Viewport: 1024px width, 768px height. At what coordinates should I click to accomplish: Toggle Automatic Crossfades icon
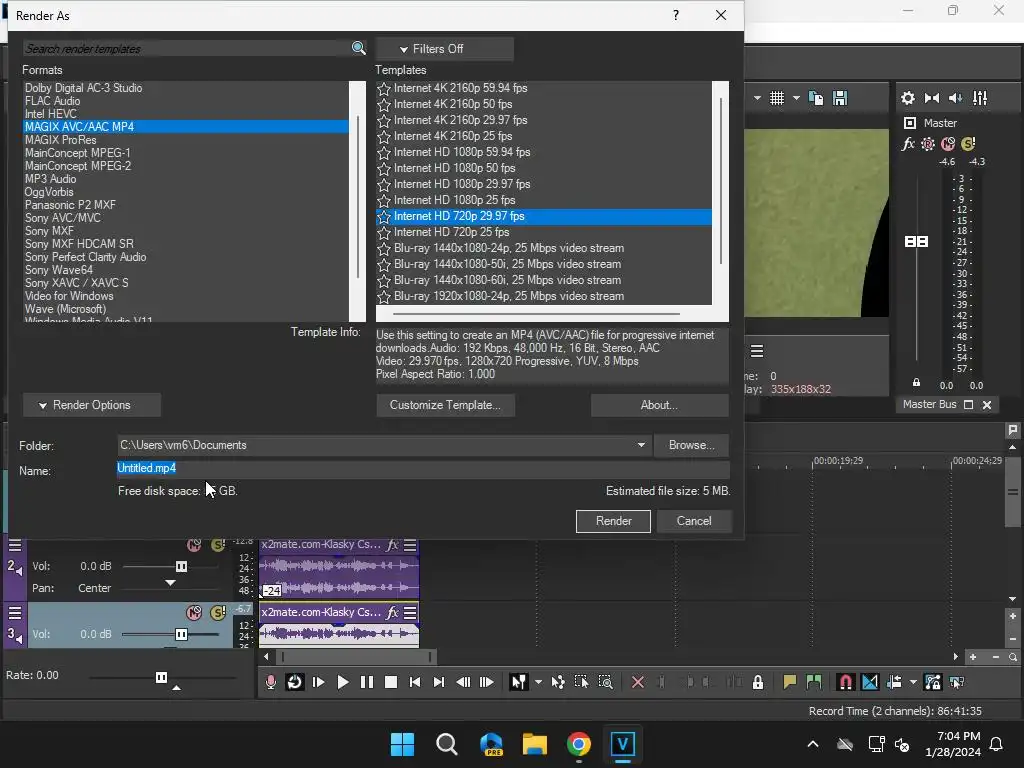(x=870, y=682)
